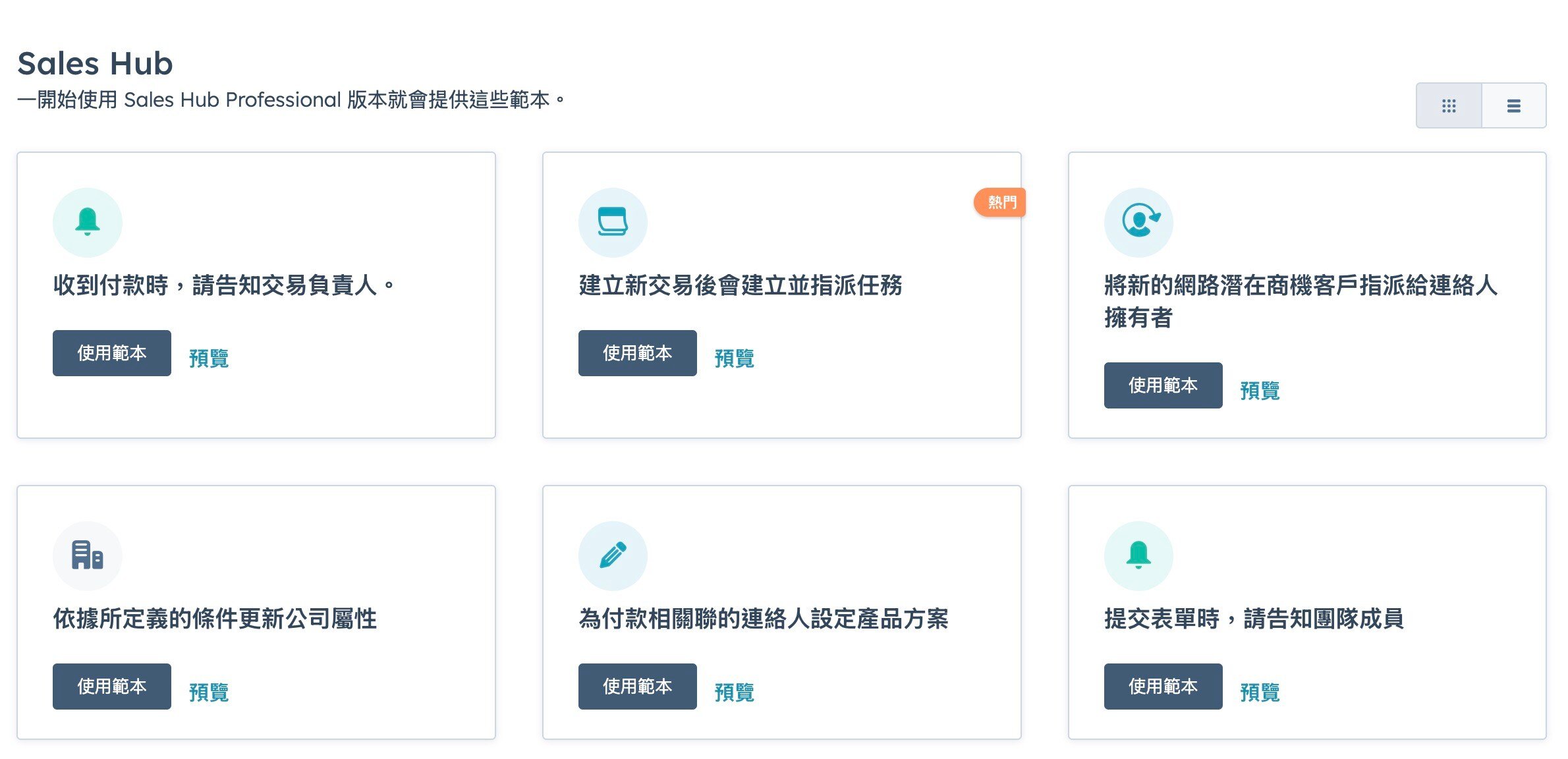Click the building icon on the company property template

point(88,555)
